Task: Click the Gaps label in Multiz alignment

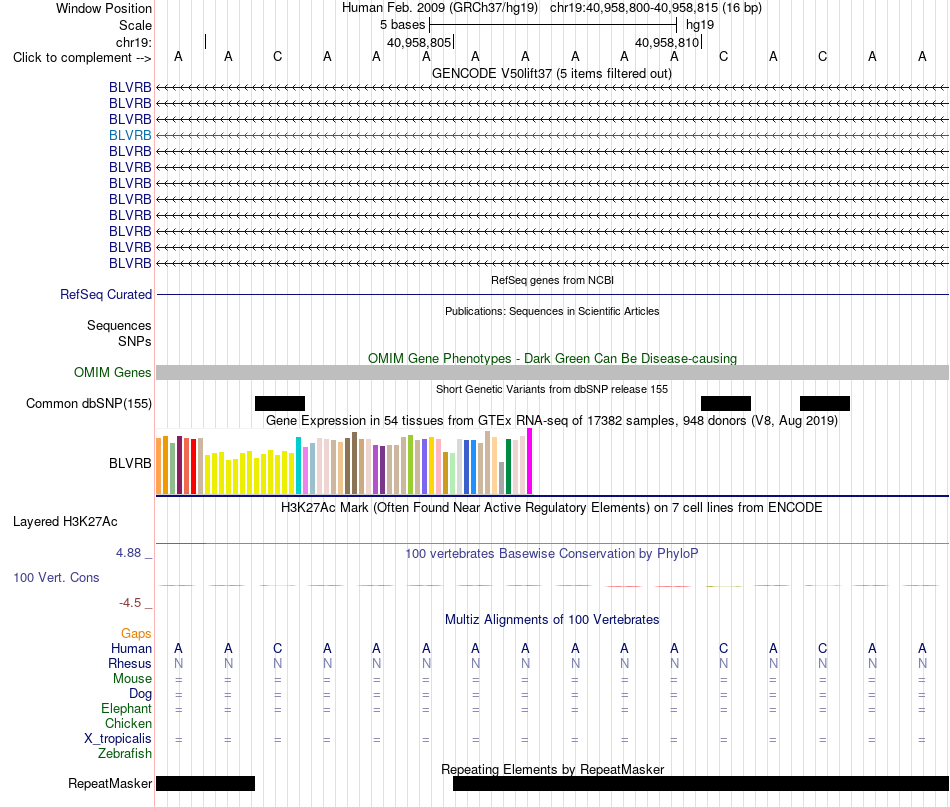Action: pos(136,634)
